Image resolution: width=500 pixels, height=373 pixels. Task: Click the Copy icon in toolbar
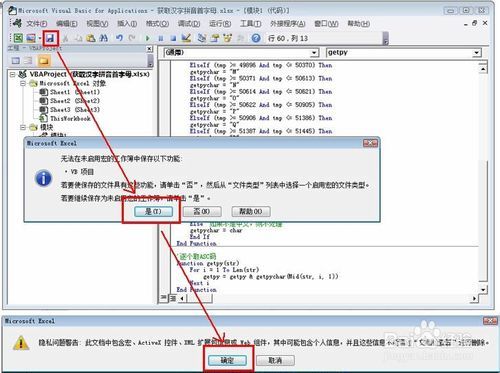tap(78, 38)
